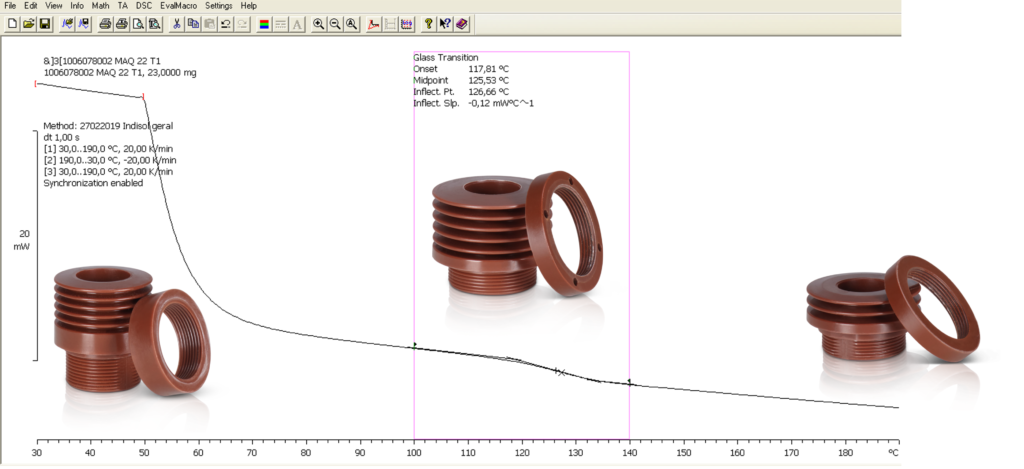
Task: Click the New document icon
Action: click(x=12, y=23)
